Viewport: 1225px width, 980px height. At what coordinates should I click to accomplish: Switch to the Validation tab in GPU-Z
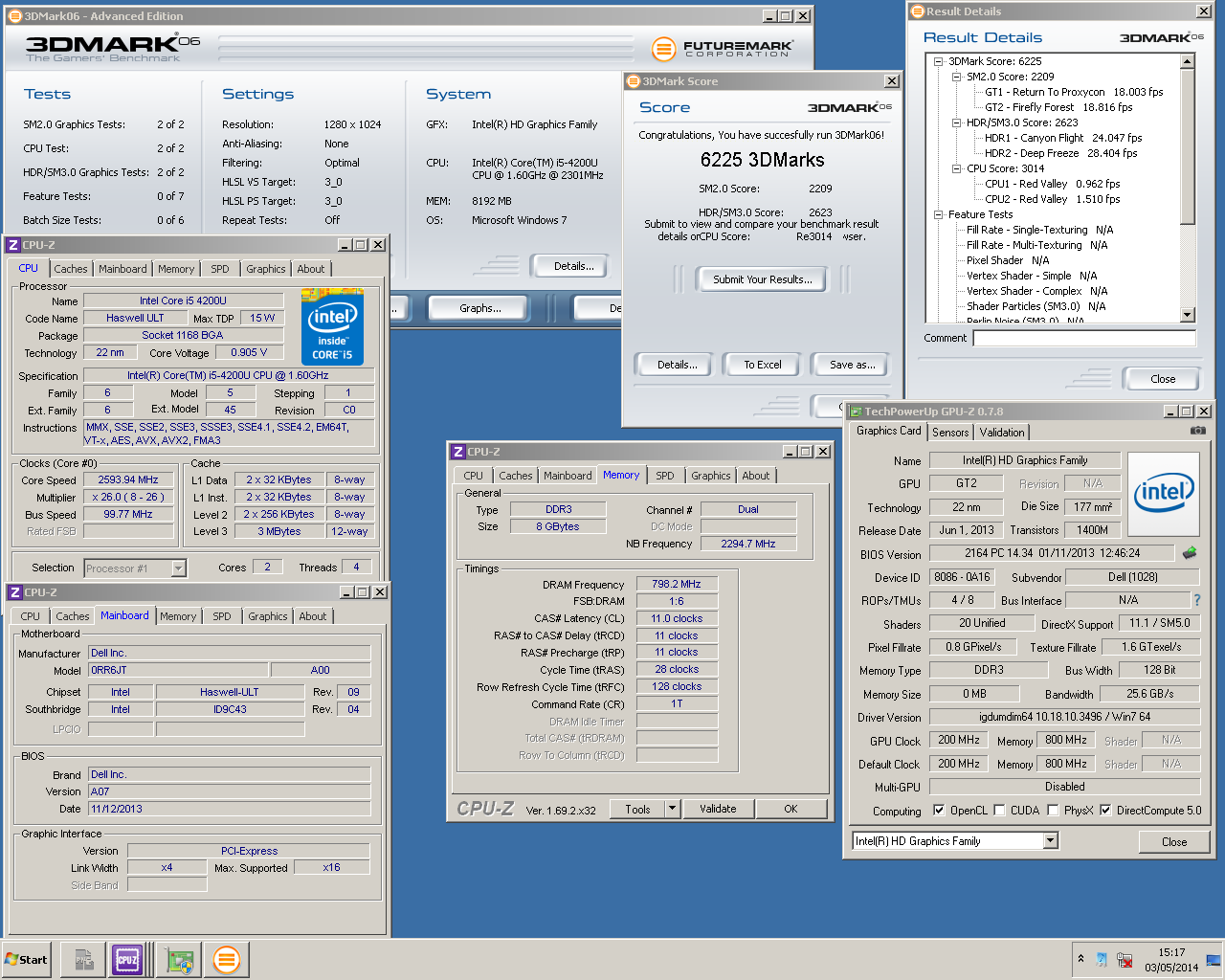click(x=1002, y=433)
